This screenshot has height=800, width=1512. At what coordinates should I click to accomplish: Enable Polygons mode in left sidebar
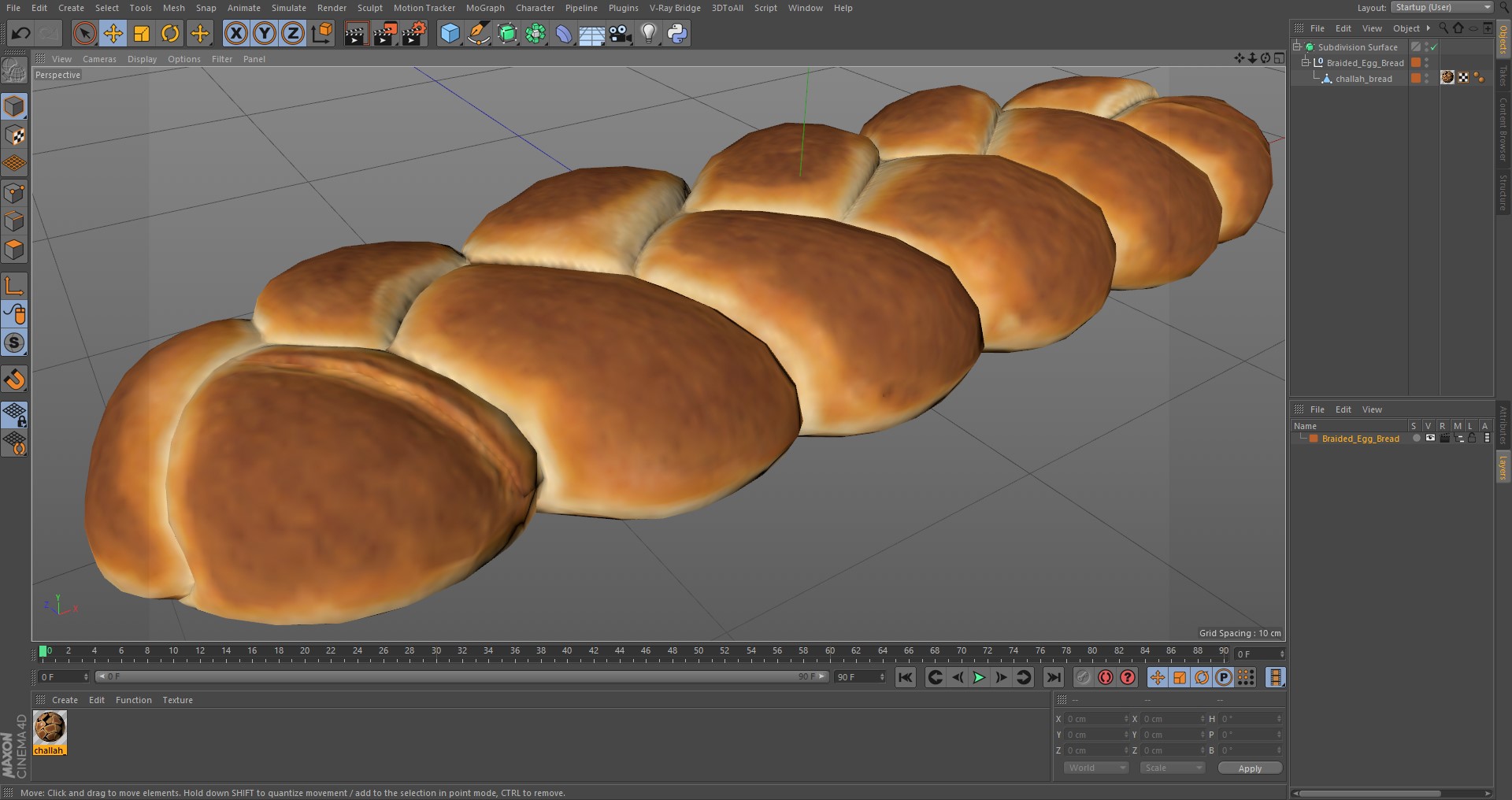[14, 250]
